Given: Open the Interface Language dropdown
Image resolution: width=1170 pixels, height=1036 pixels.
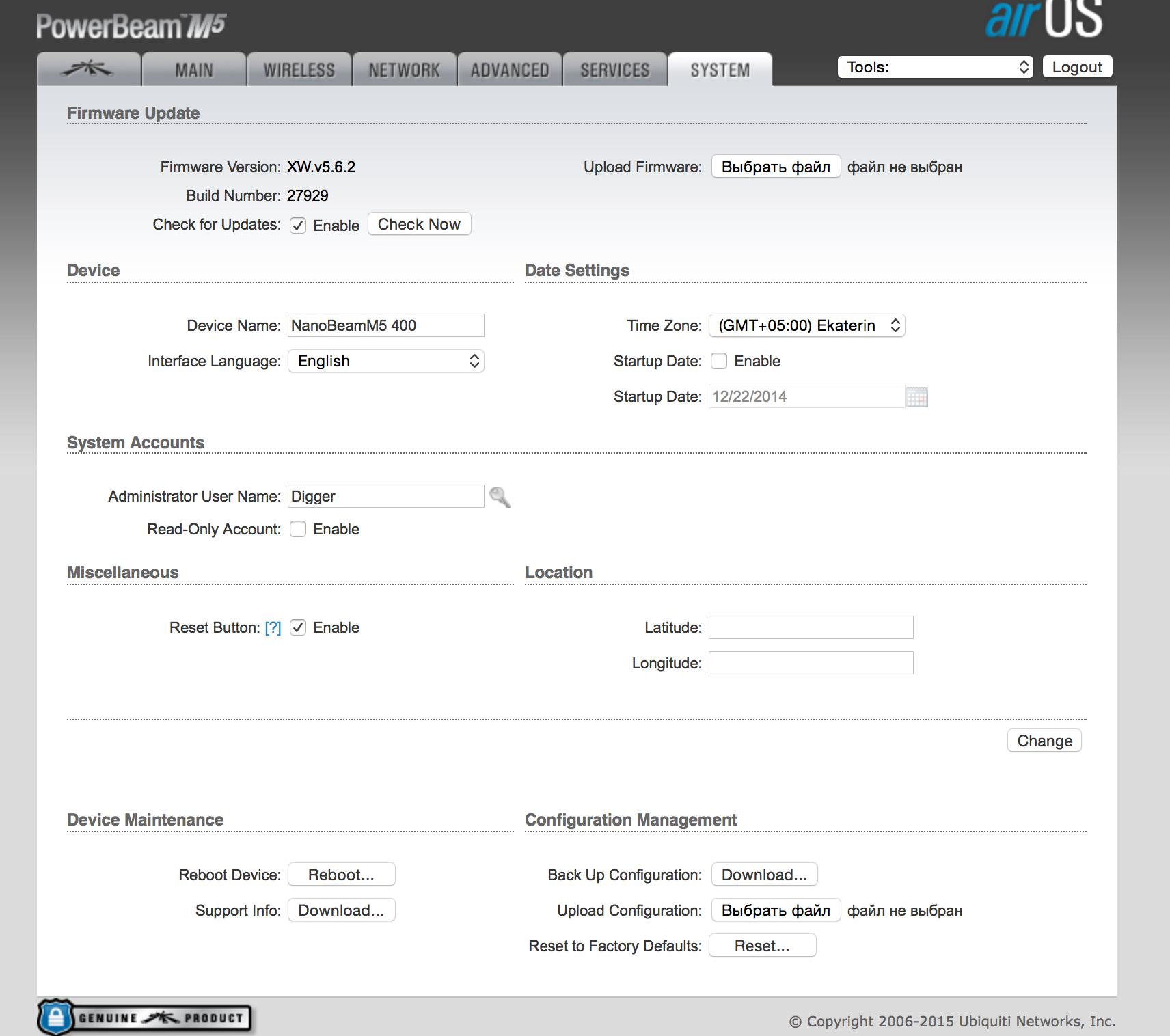Looking at the screenshot, I should [386, 361].
